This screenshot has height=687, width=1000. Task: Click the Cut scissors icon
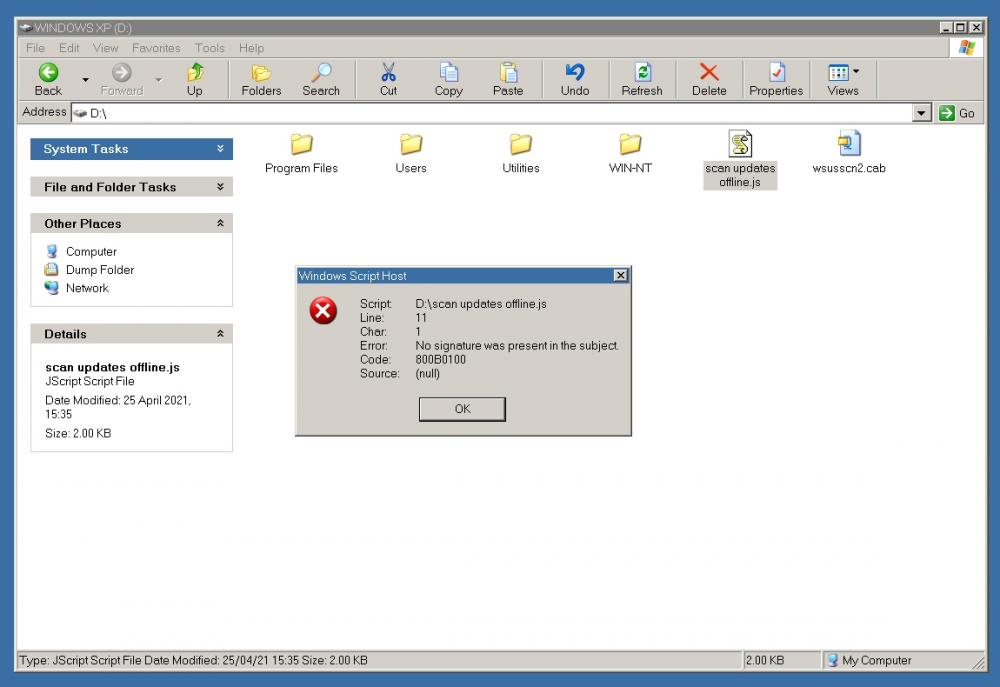(x=388, y=73)
